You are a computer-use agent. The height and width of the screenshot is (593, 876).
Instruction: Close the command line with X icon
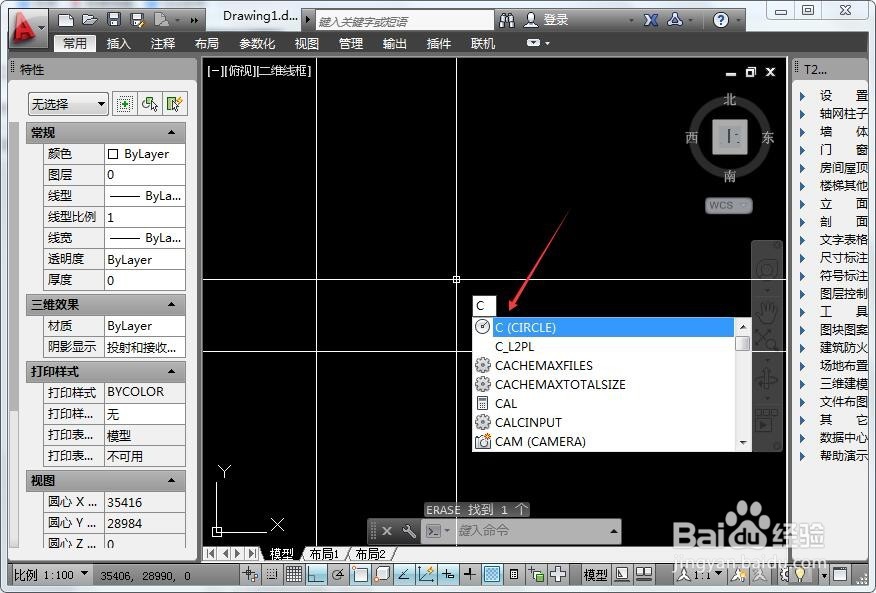[387, 530]
